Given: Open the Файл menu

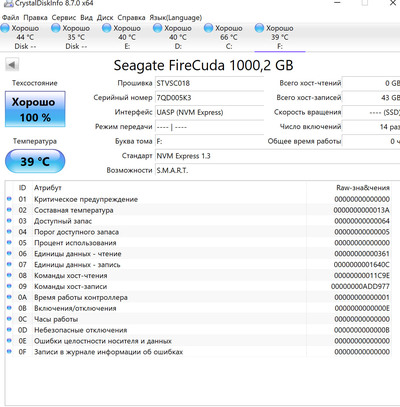Looking at the screenshot, I should [10, 17].
